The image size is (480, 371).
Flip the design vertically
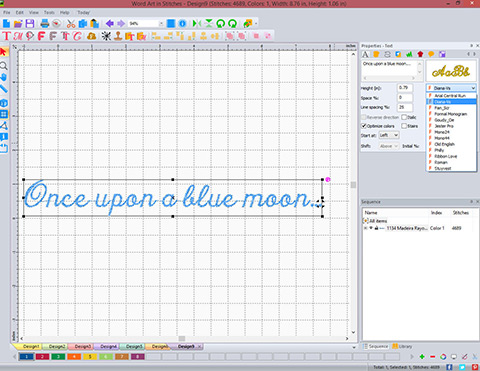pos(209,23)
